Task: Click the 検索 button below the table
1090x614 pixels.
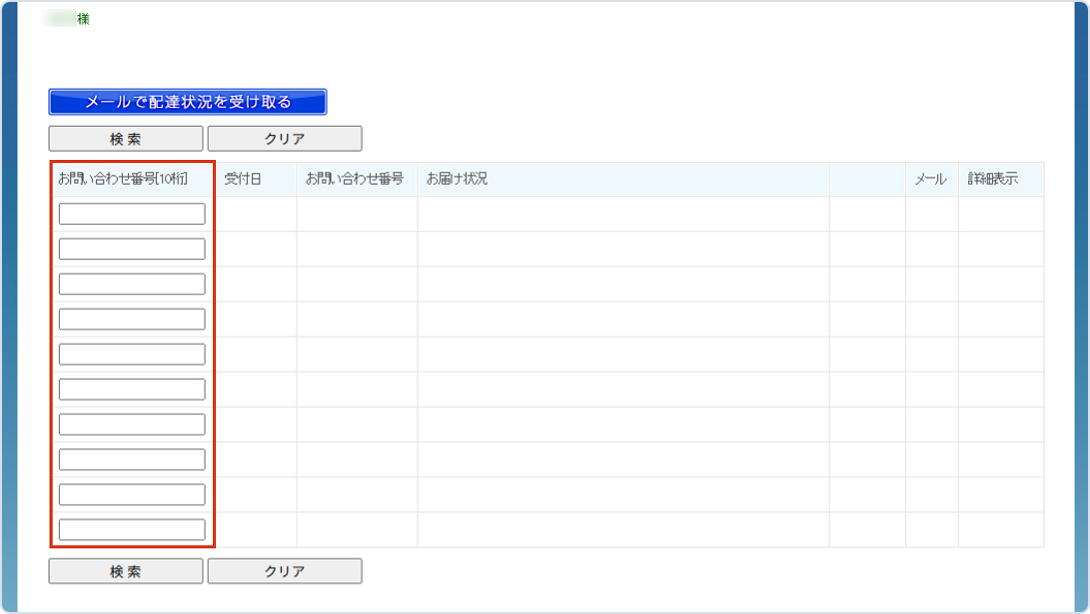Action: pos(126,571)
